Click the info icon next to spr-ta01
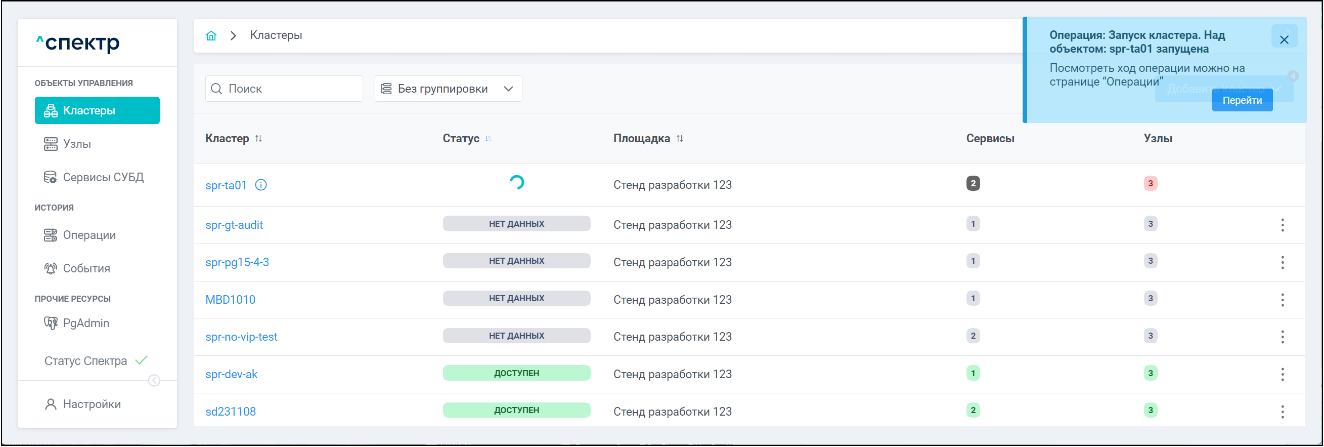1324x447 pixels. (x=261, y=185)
